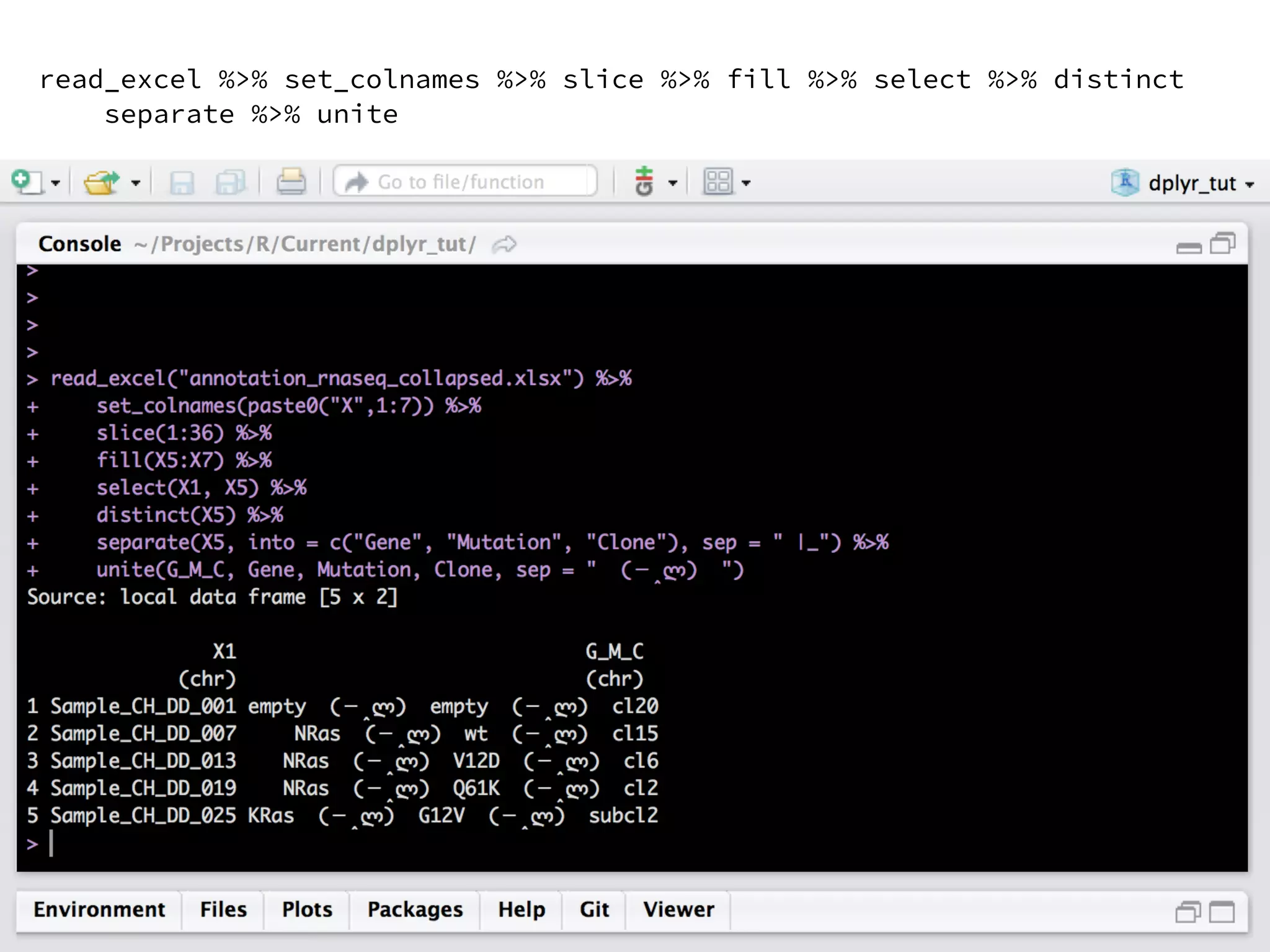
Task: Open the Viewer tab
Action: (678, 910)
